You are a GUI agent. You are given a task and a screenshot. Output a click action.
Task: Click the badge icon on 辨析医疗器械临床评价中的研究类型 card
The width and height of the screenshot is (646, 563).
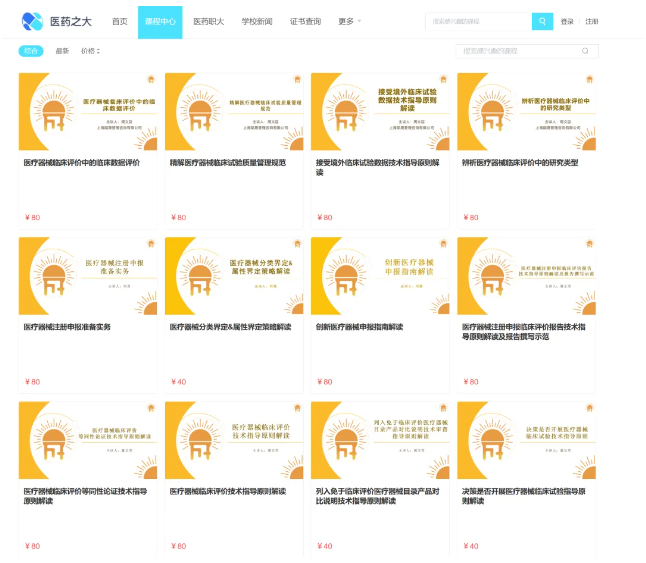point(590,79)
